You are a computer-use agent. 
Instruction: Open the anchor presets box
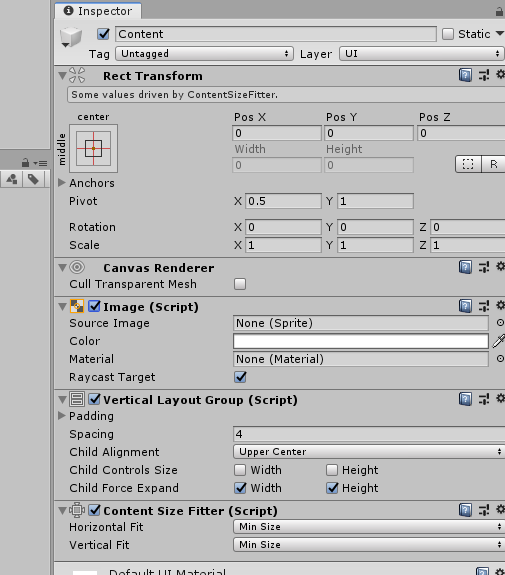(94, 149)
